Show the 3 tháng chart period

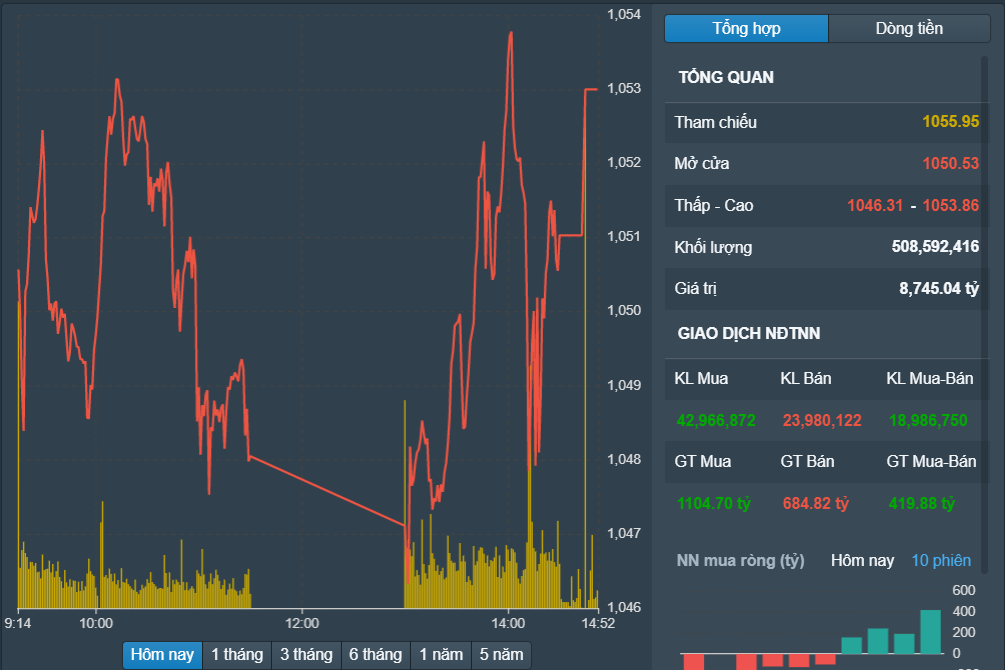306,655
